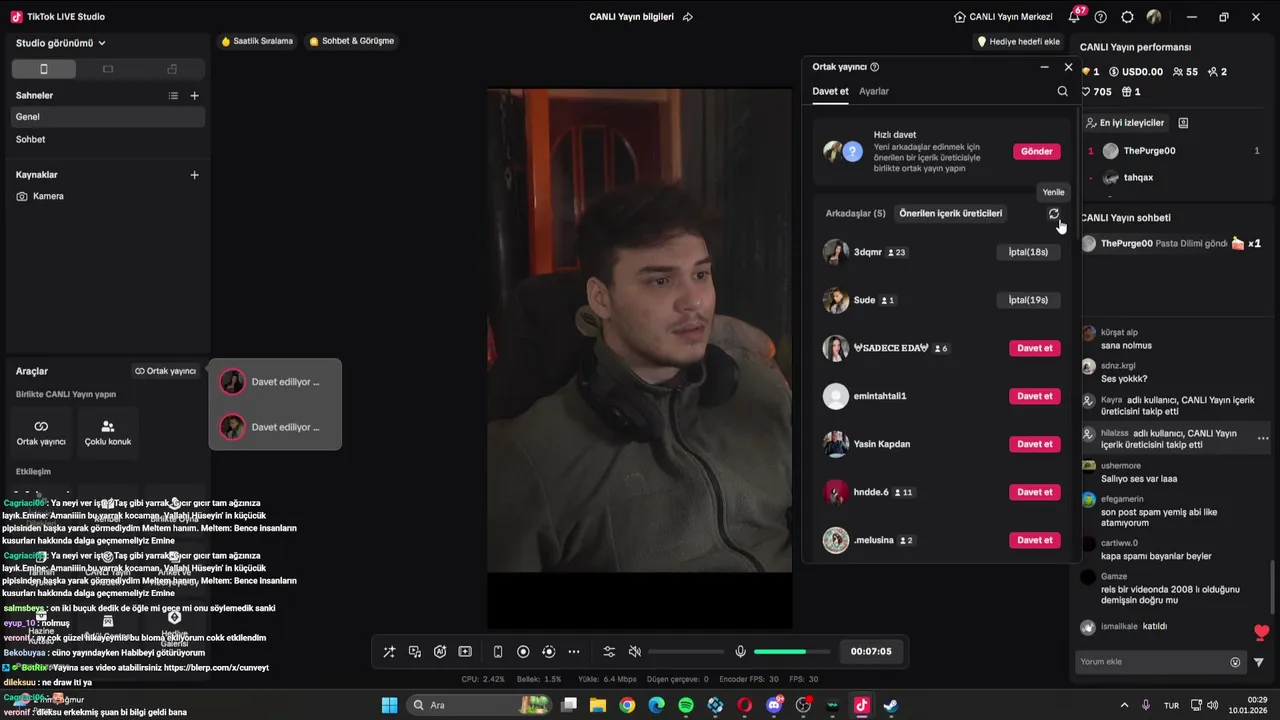Switch to the Davet et tab
Image resolution: width=1280 pixels, height=720 pixels.
pyautogui.click(x=830, y=91)
